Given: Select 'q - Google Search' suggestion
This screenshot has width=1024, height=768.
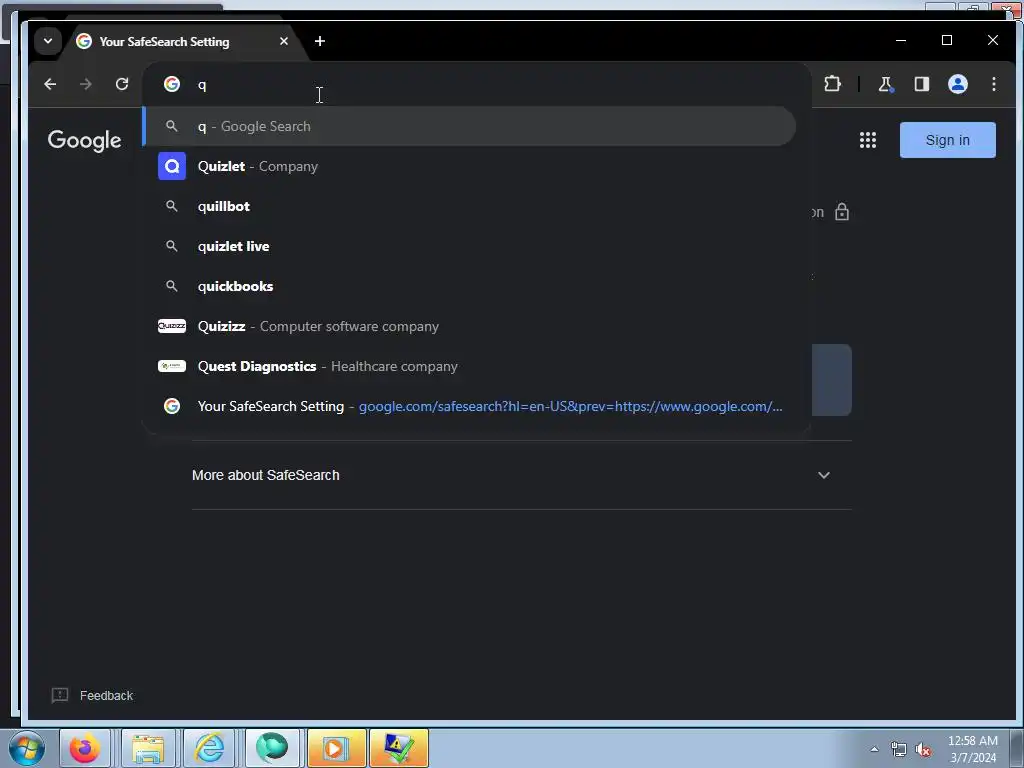Looking at the screenshot, I should [x=470, y=127].
